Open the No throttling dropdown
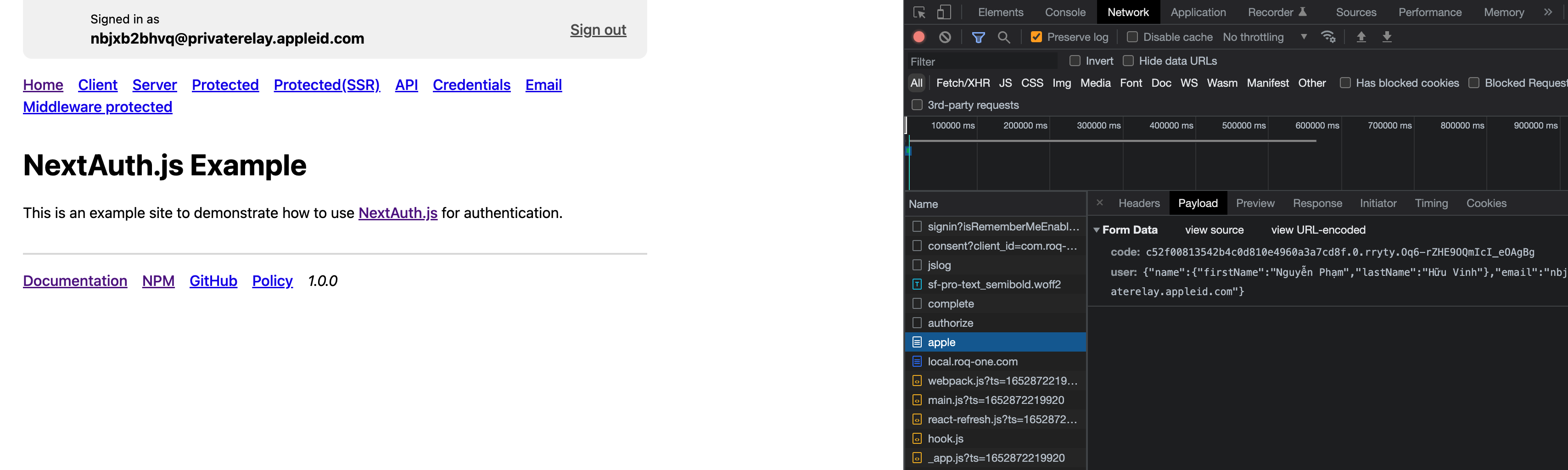 click(x=1265, y=37)
